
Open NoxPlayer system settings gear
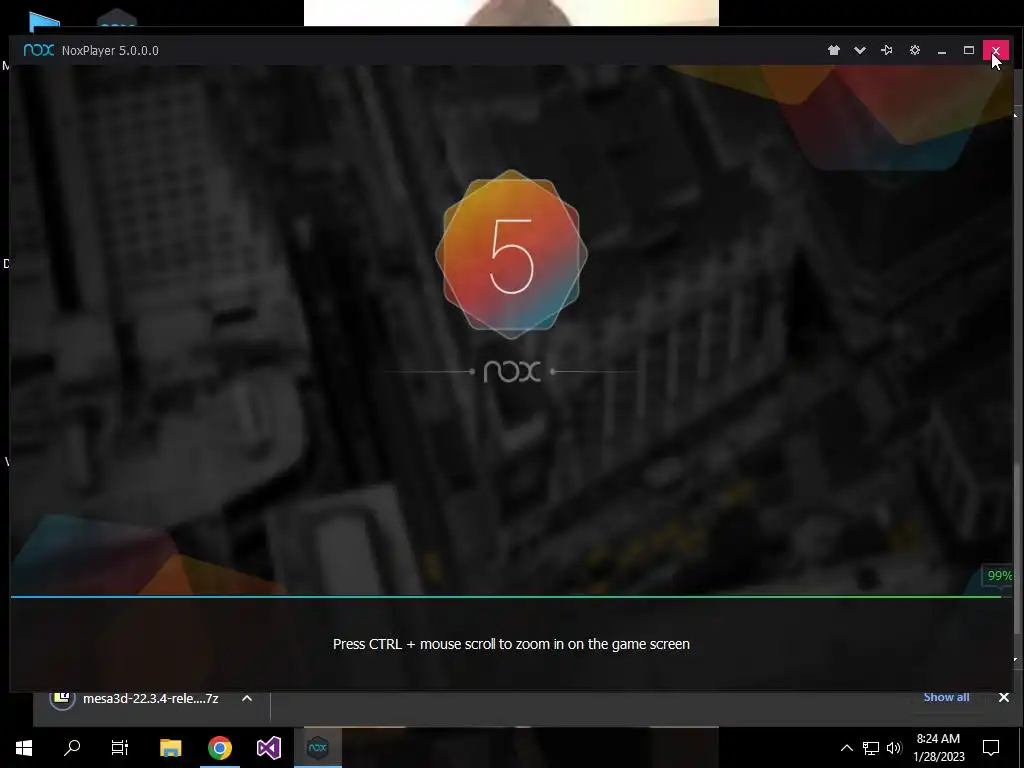914,50
